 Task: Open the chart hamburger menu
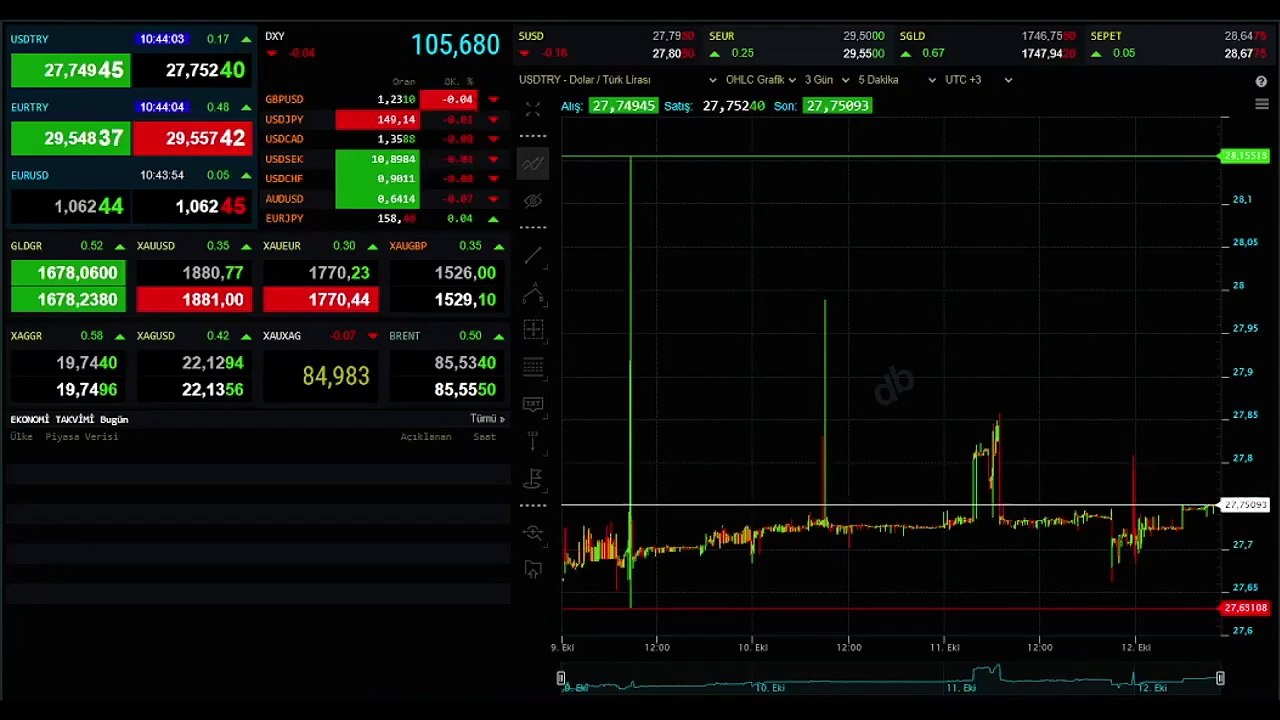[1261, 104]
